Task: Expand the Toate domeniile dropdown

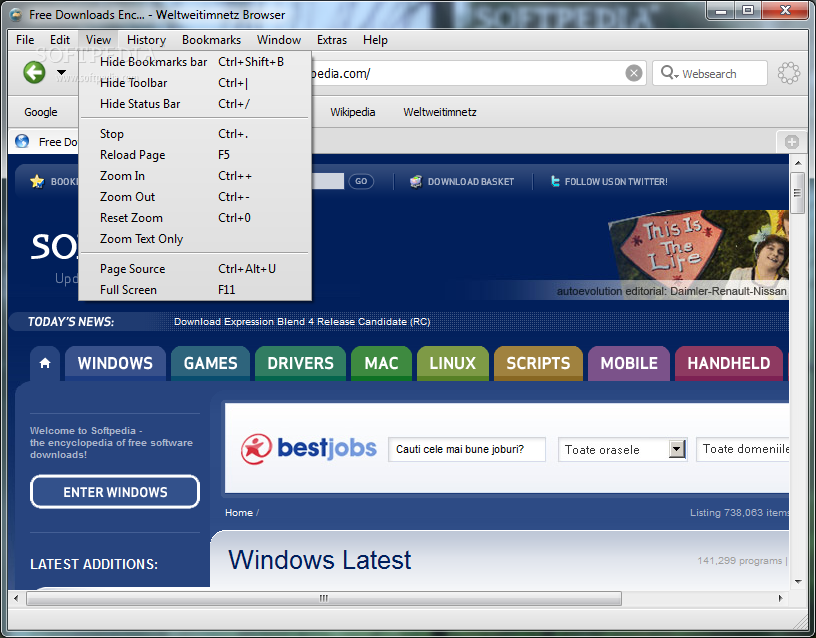Action: [743, 449]
